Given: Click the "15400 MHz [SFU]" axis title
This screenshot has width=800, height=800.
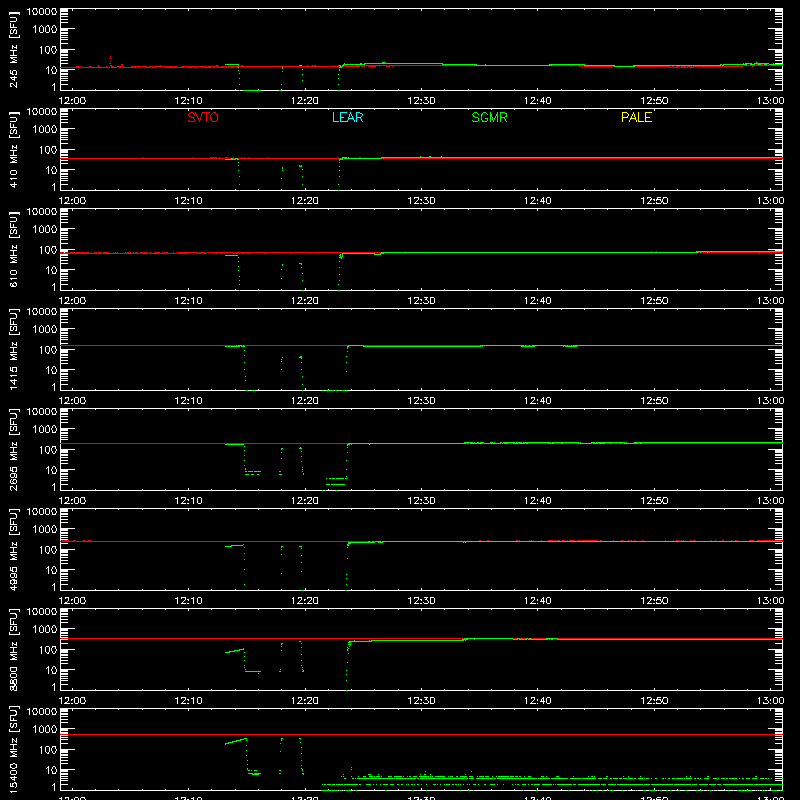Looking at the screenshot, I should (14, 749).
